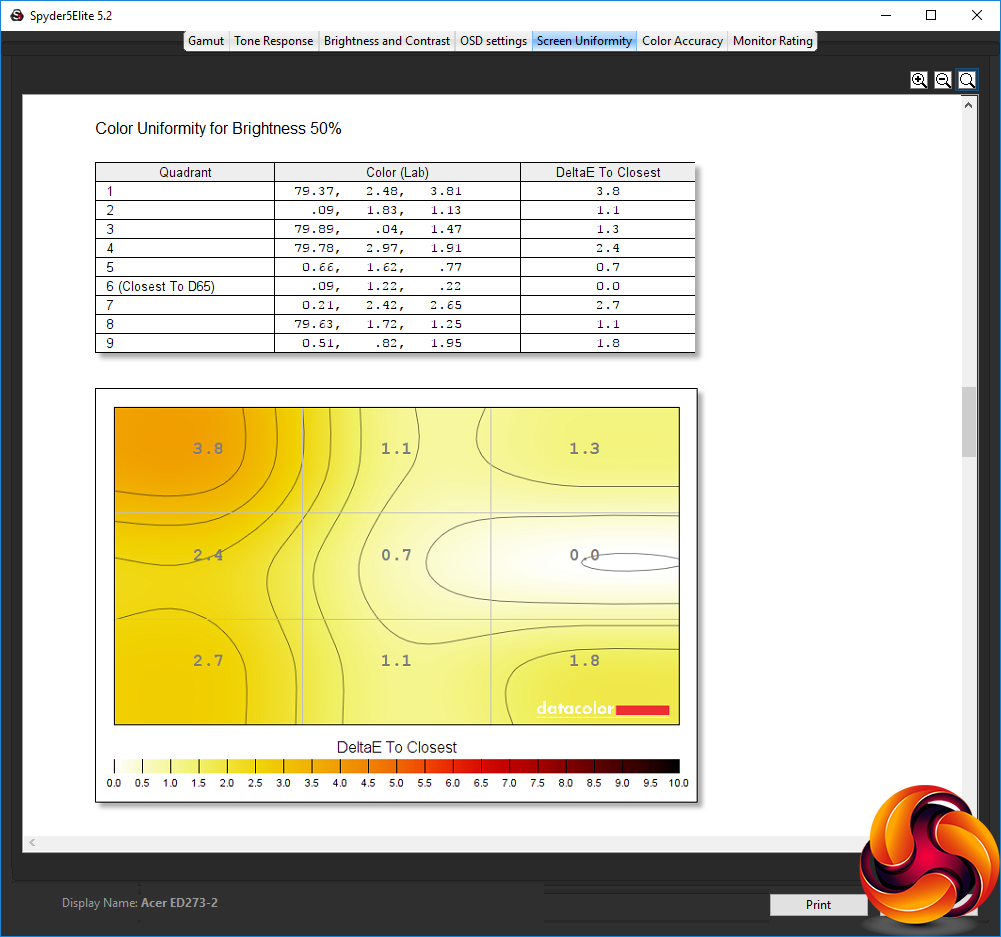Go to the Color Accuracy tab

(x=682, y=41)
